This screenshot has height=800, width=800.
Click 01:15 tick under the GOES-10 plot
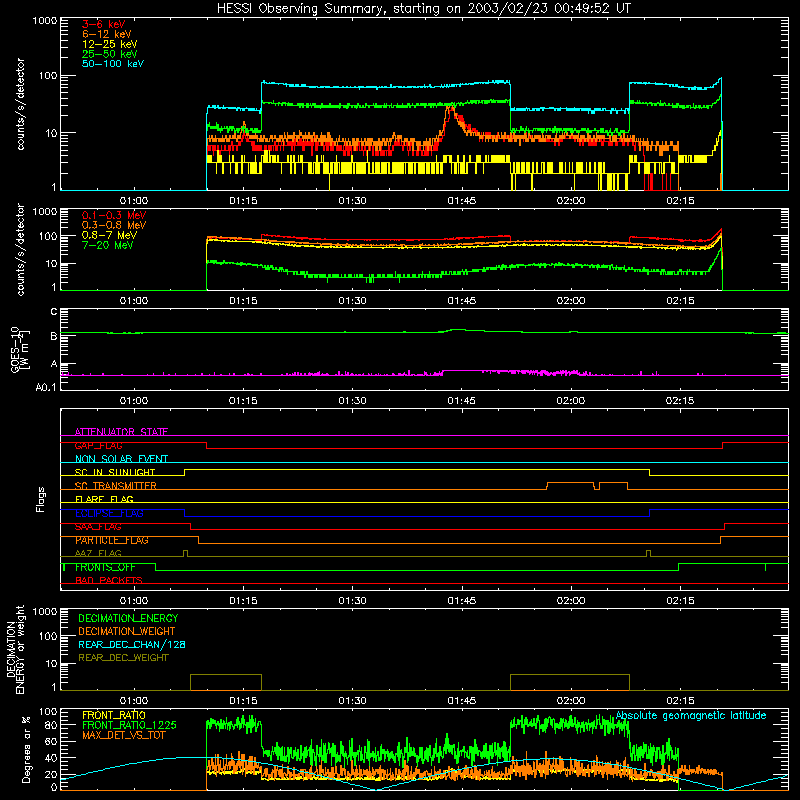[x=243, y=401]
